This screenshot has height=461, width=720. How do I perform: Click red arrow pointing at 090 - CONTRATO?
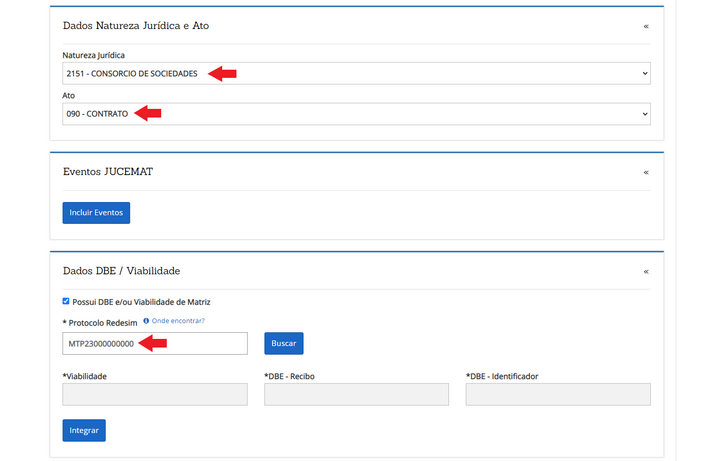click(x=148, y=114)
